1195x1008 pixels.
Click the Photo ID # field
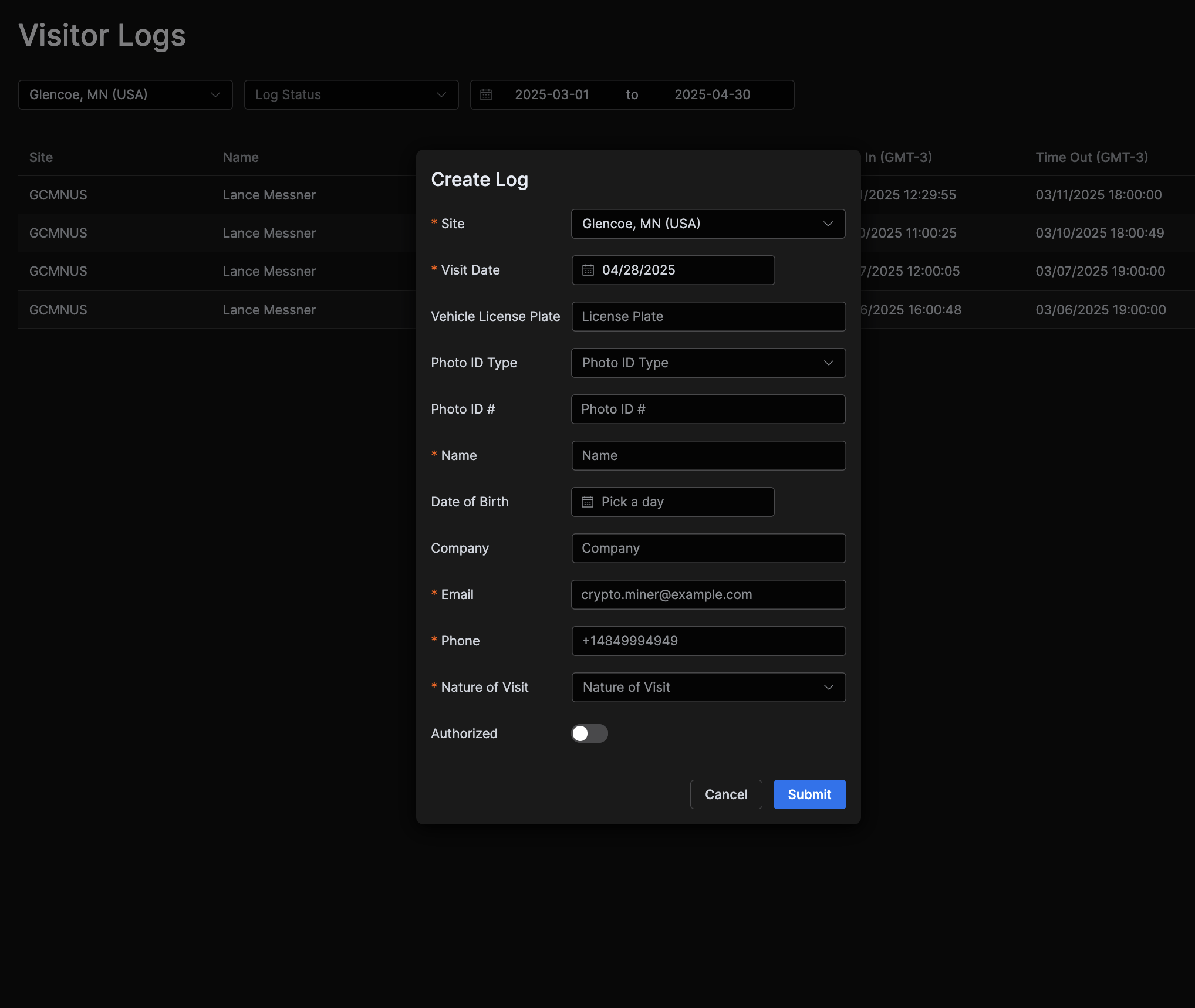(x=708, y=409)
